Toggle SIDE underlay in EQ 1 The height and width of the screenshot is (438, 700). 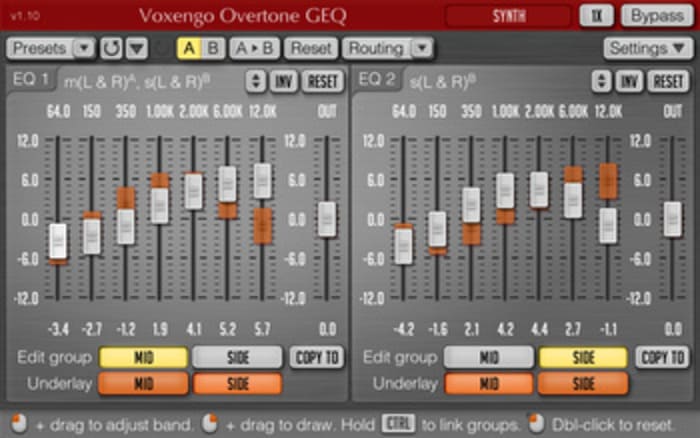[x=238, y=384]
